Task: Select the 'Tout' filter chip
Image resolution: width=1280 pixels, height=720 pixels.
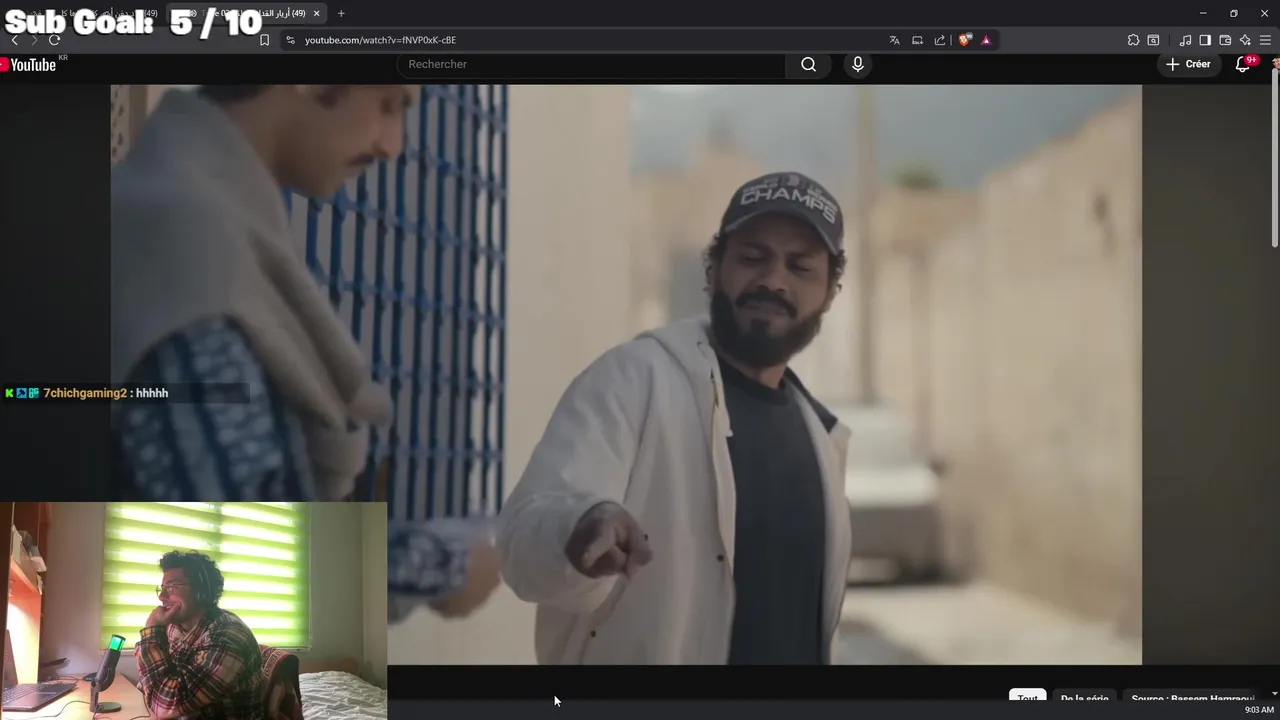Action: tap(1027, 697)
